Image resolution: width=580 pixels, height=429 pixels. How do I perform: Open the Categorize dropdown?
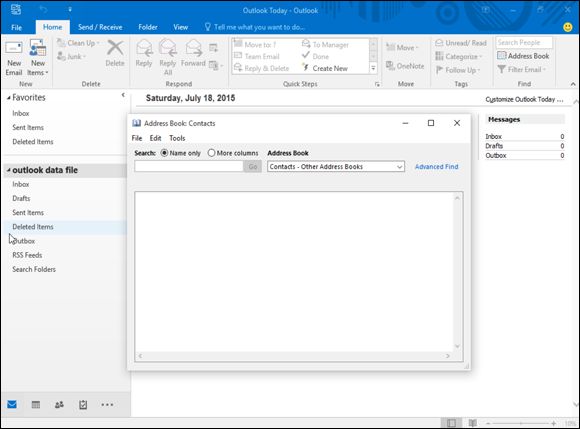(x=459, y=56)
